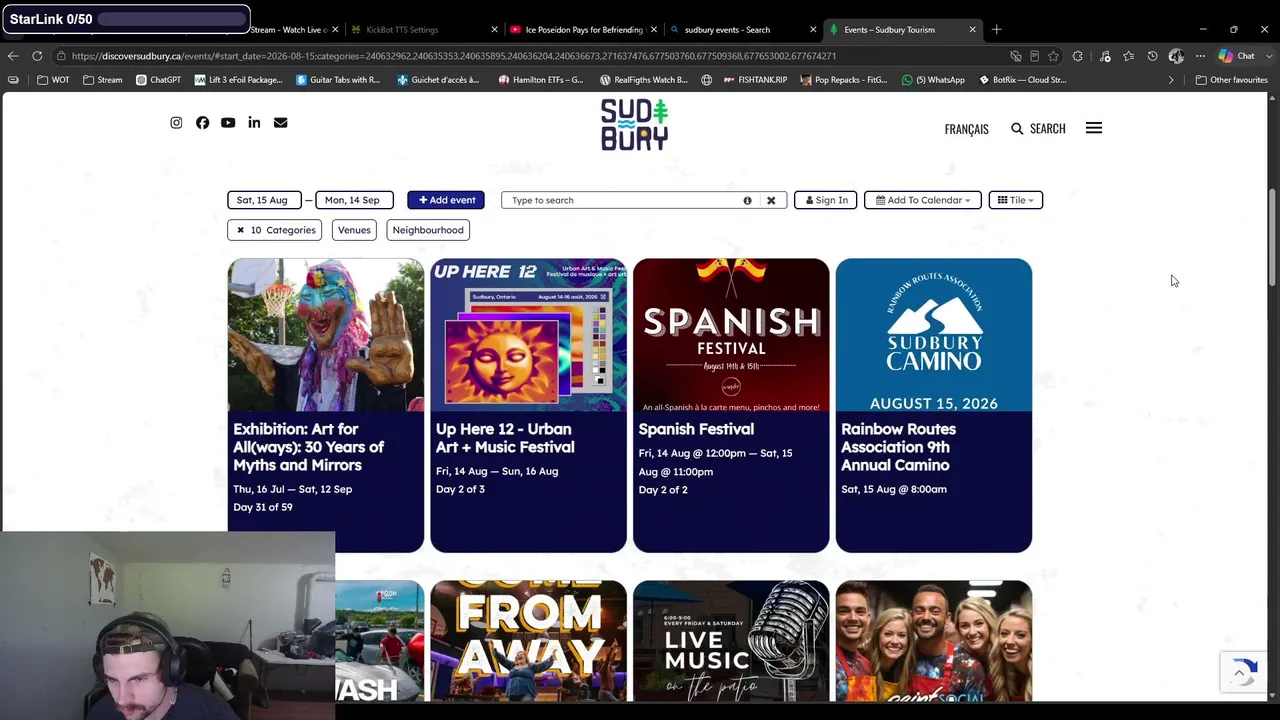Open the Hamilton ETFs bookmark
1280x720 pixels.
click(x=541, y=80)
